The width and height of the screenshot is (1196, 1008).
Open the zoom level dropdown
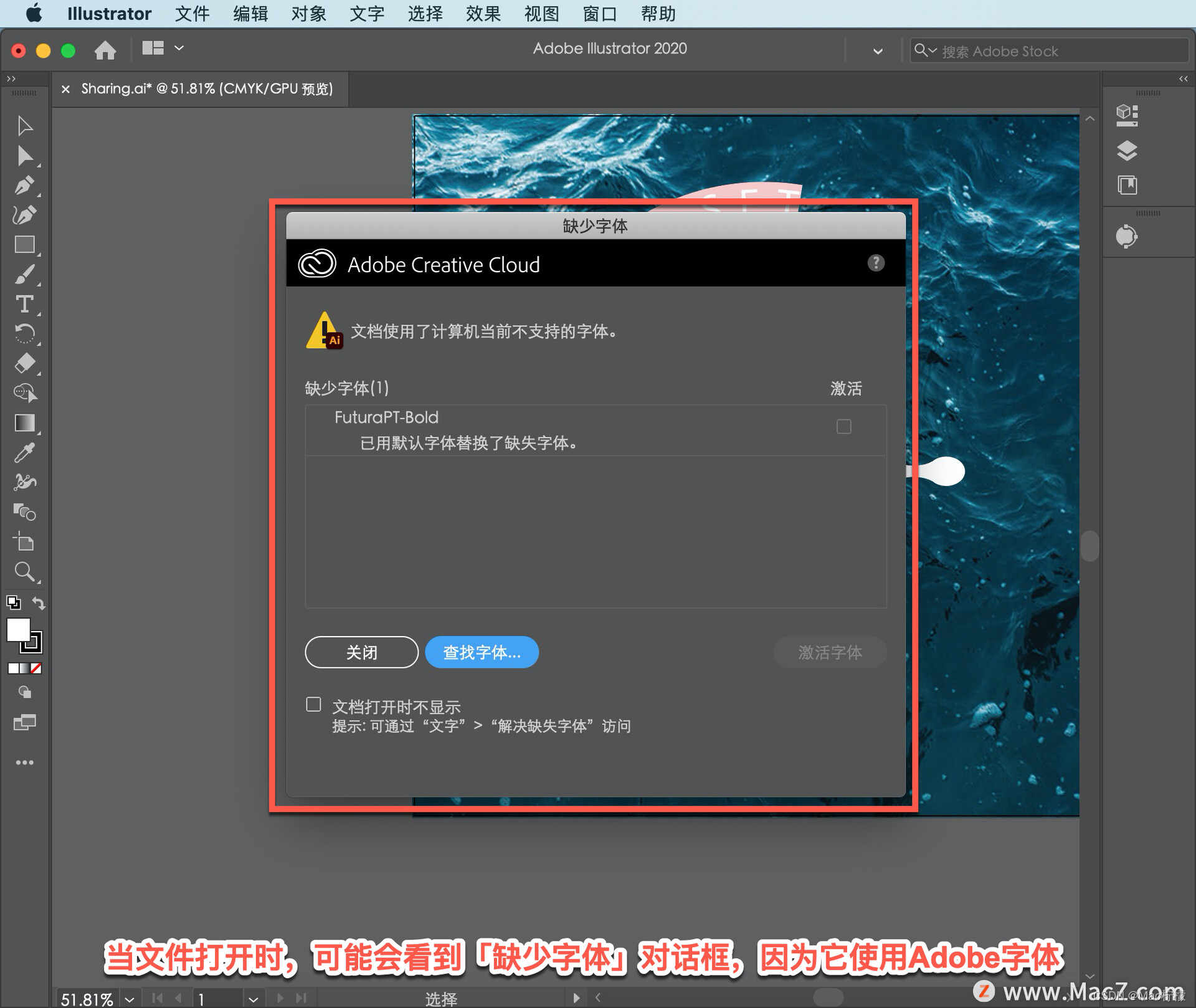[130, 999]
